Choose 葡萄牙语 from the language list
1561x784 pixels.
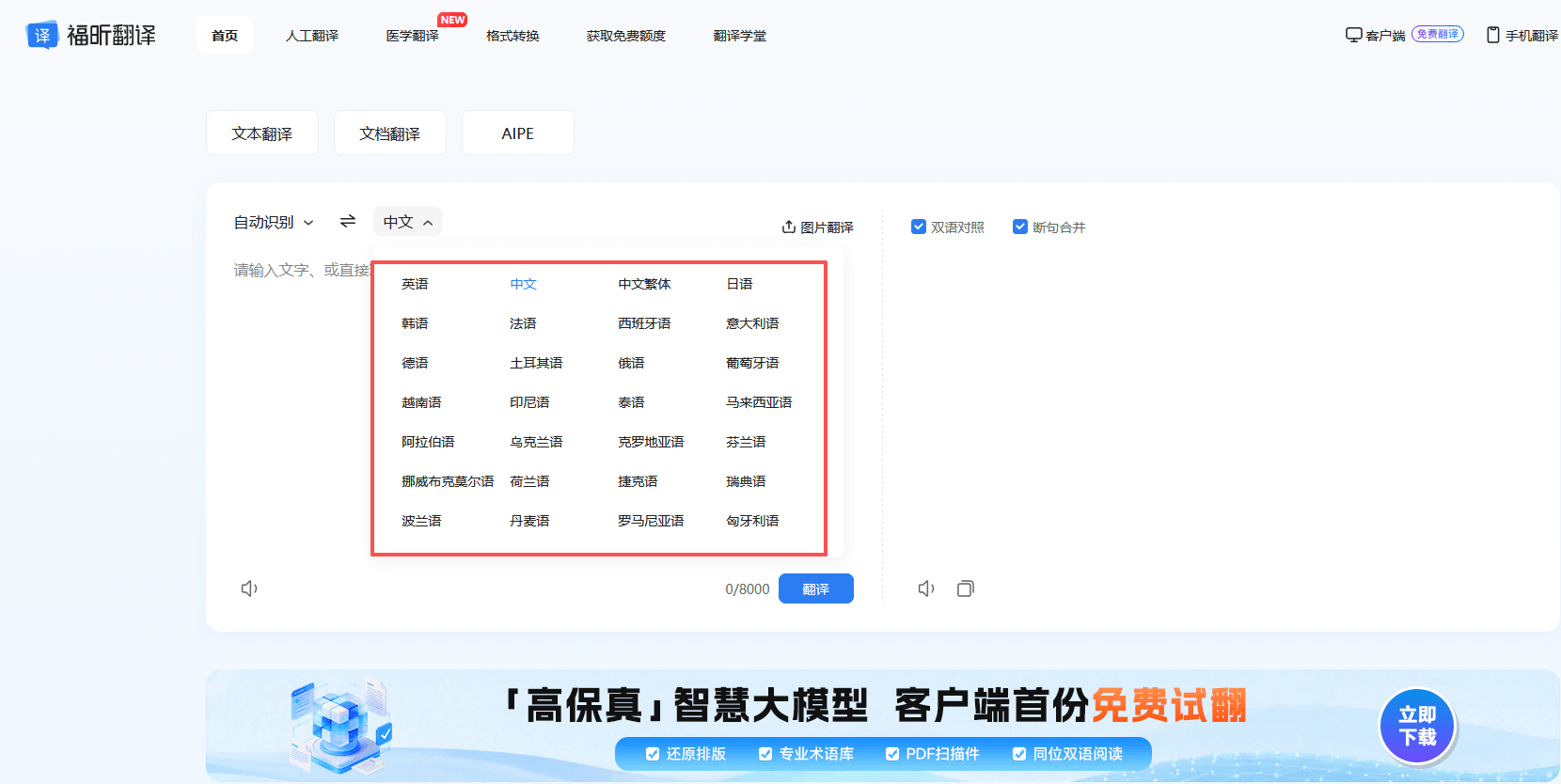coord(752,363)
